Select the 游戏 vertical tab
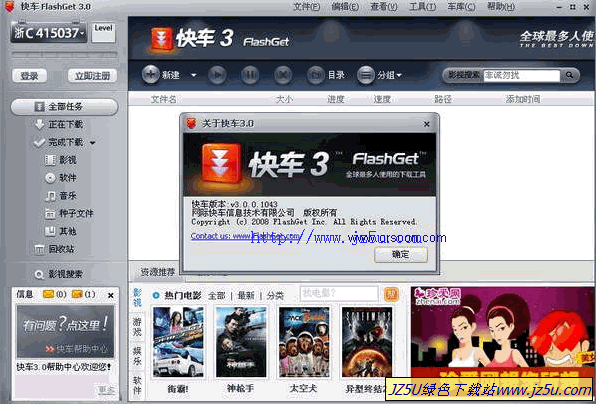The height and width of the screenshot is (404, 596). tap(137, 327)
